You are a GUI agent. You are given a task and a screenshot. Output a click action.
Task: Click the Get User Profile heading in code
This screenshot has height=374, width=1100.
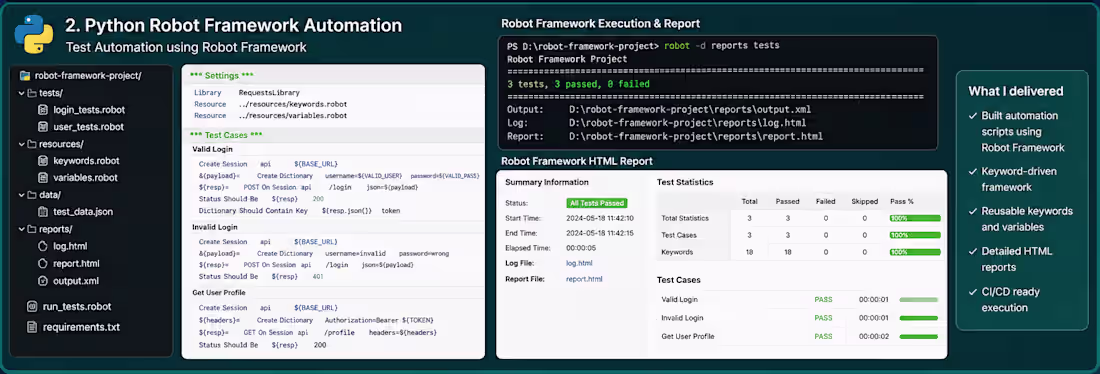pyautogui.click(x=218, y=292)
